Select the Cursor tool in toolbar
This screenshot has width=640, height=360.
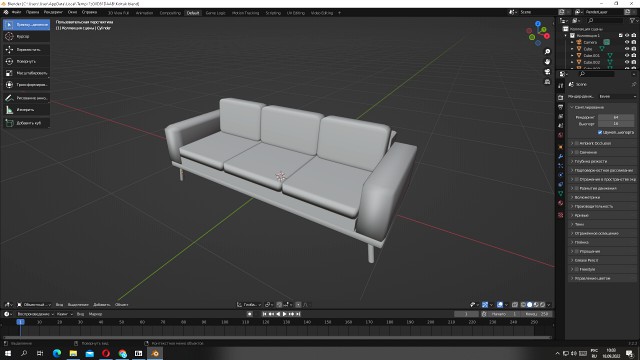pos(27,36)
